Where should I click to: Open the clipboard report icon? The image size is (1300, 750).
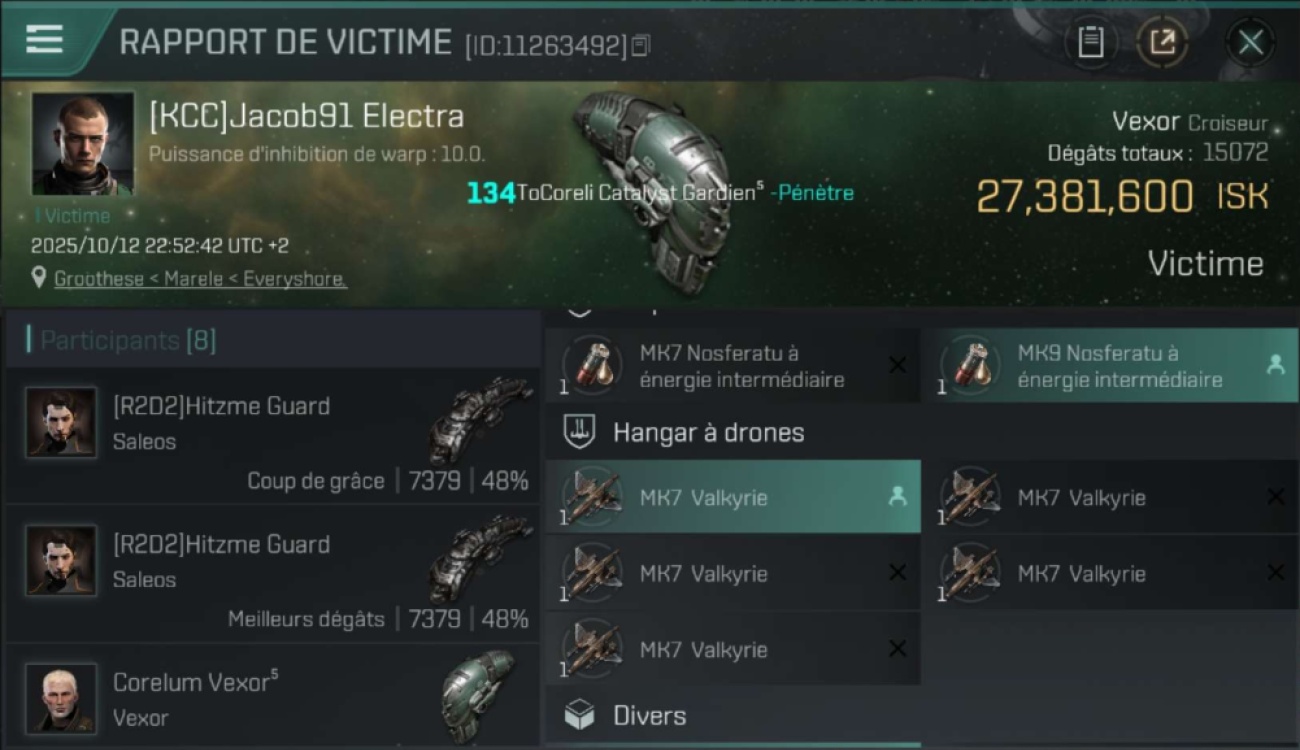click(1090, 42)
